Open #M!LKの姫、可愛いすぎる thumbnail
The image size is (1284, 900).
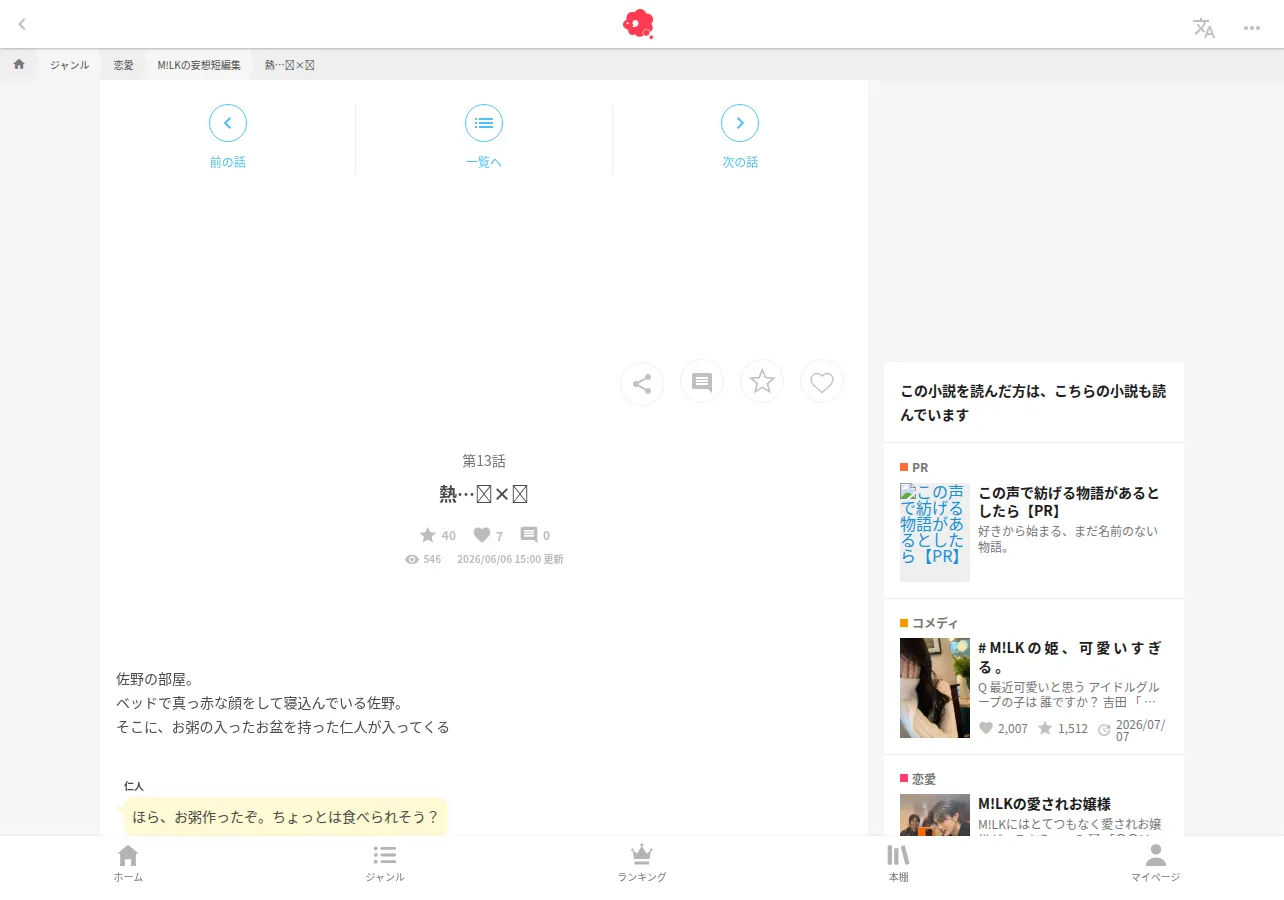click(935, 688)
